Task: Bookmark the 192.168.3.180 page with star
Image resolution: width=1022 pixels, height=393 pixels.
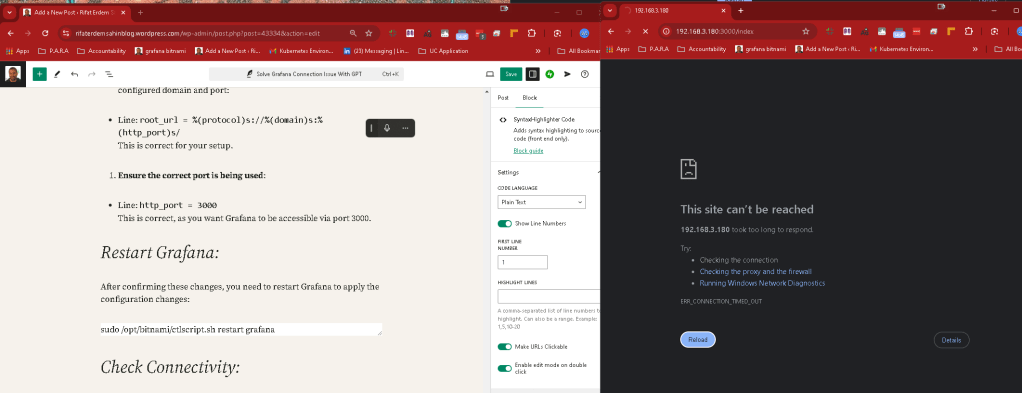Action: coord(806,31)
